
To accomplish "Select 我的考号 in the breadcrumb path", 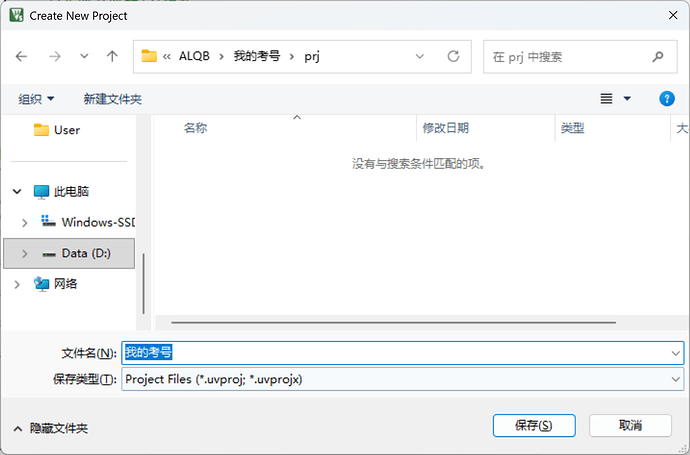I will click(257, 56).
